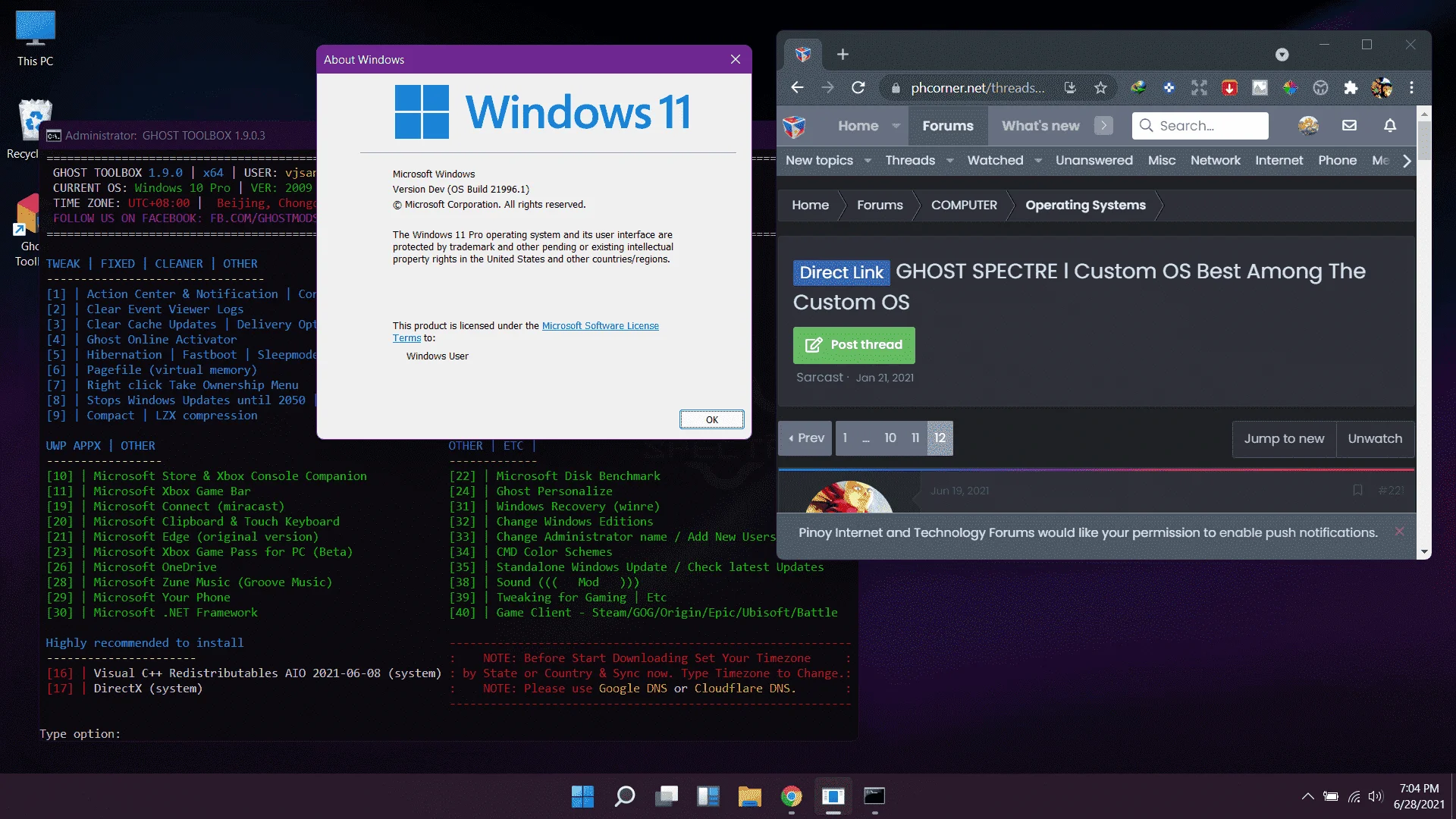Open the page jump ellipsis

[866, 438]
